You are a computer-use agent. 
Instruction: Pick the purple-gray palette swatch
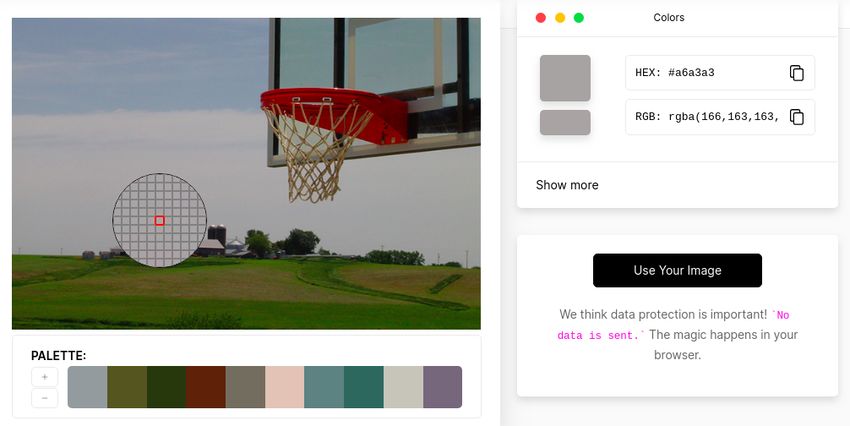coord(443,387)
